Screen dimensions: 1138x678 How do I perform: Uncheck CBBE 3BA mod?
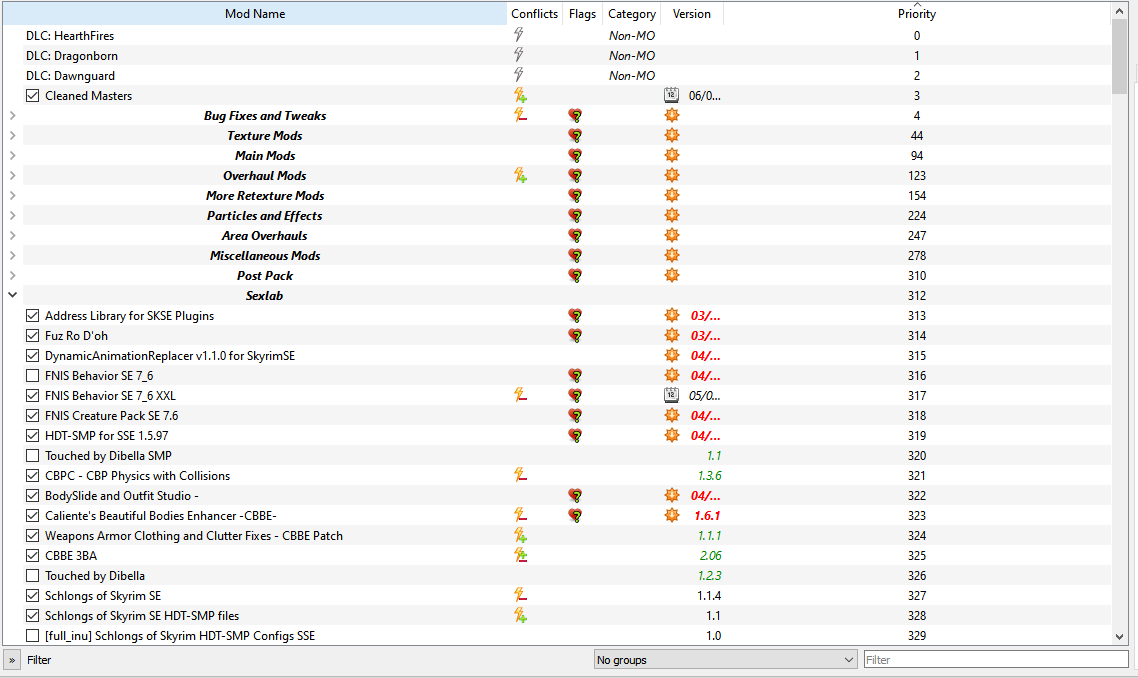[x=32, y=555]
